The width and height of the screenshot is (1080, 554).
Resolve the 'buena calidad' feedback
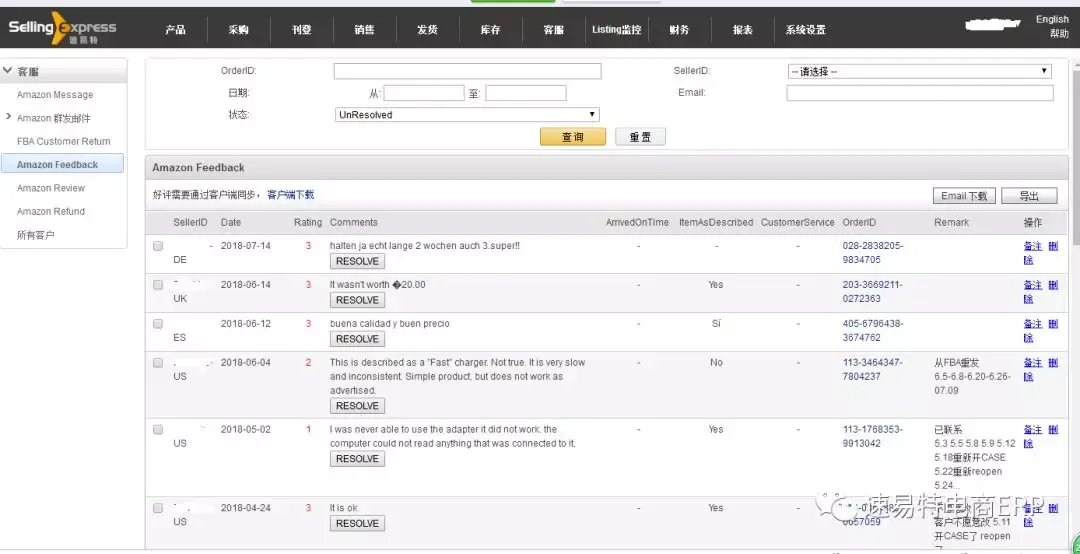pos(357,339)
